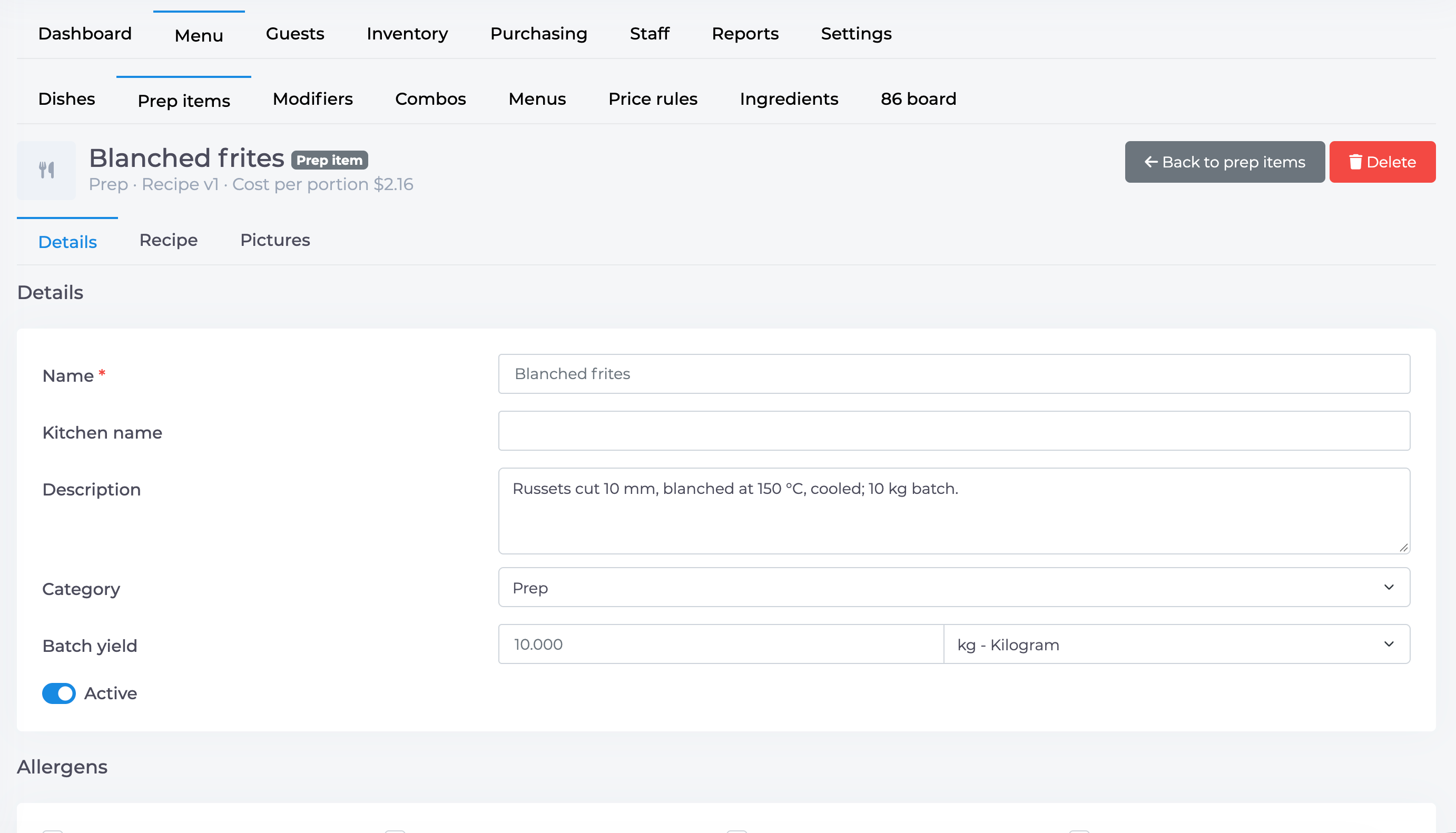Open the Category dropdown showing Prep
This screenshot has width=1456, height=833.
coord(953,587)
